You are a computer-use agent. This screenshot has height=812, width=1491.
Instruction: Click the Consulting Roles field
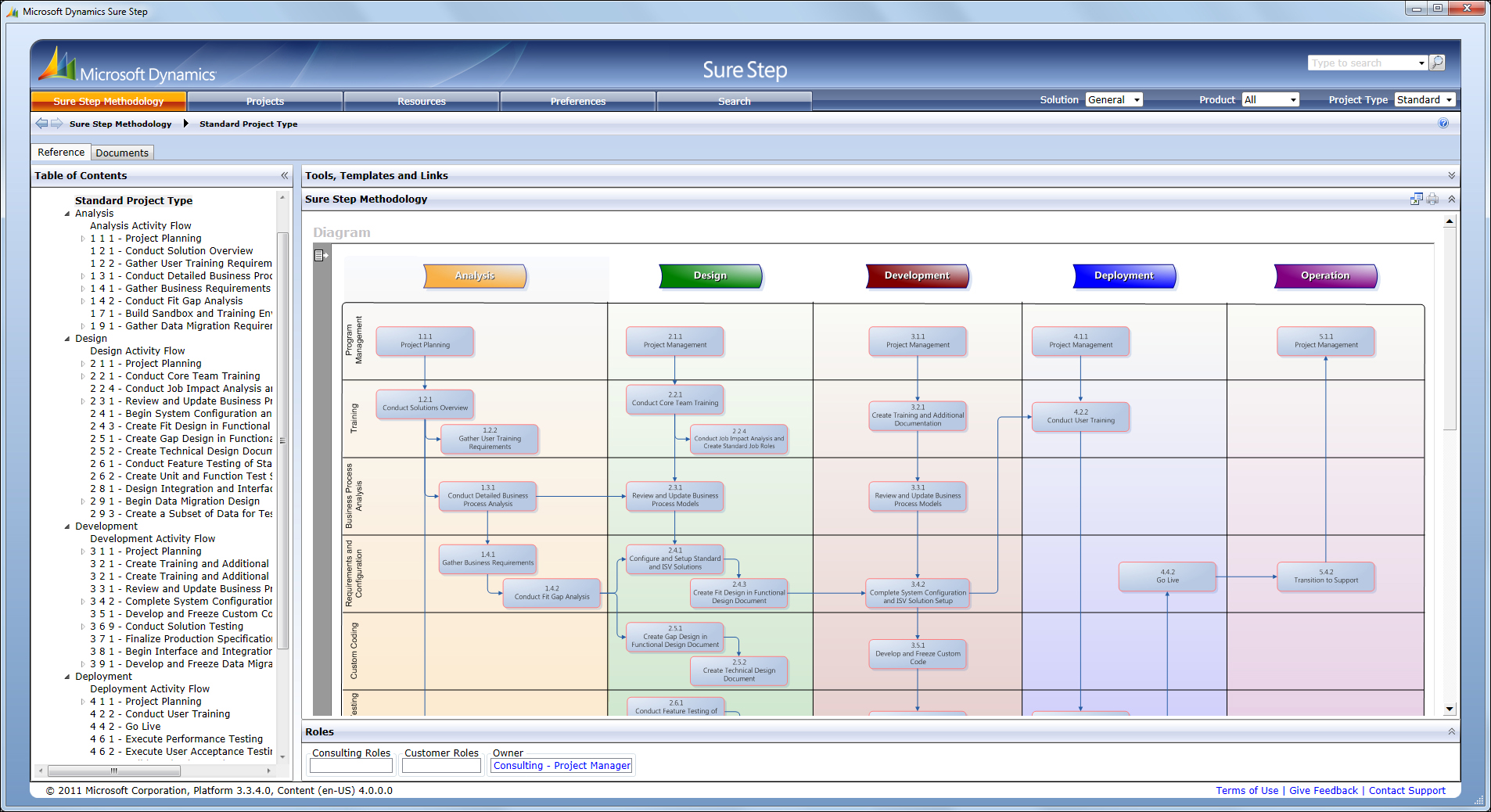(x=350, y=766)
